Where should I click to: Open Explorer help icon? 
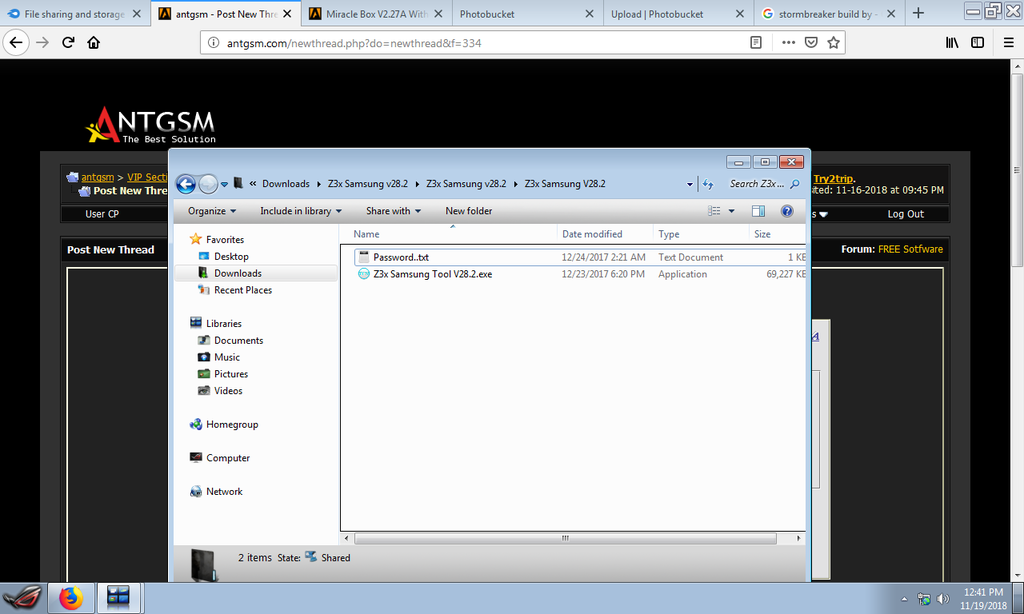coord(787,211)
